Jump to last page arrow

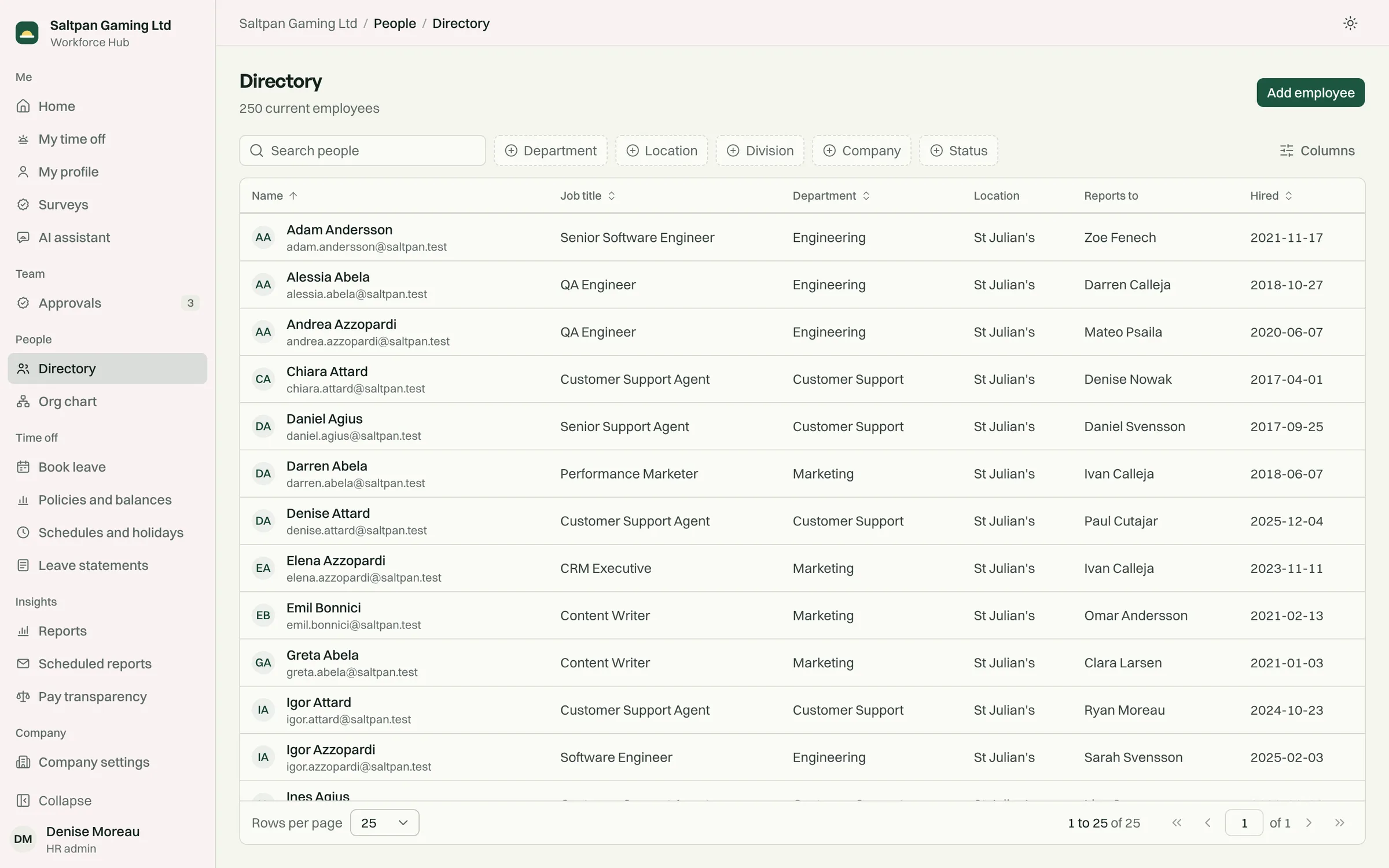coord(1339,823)
